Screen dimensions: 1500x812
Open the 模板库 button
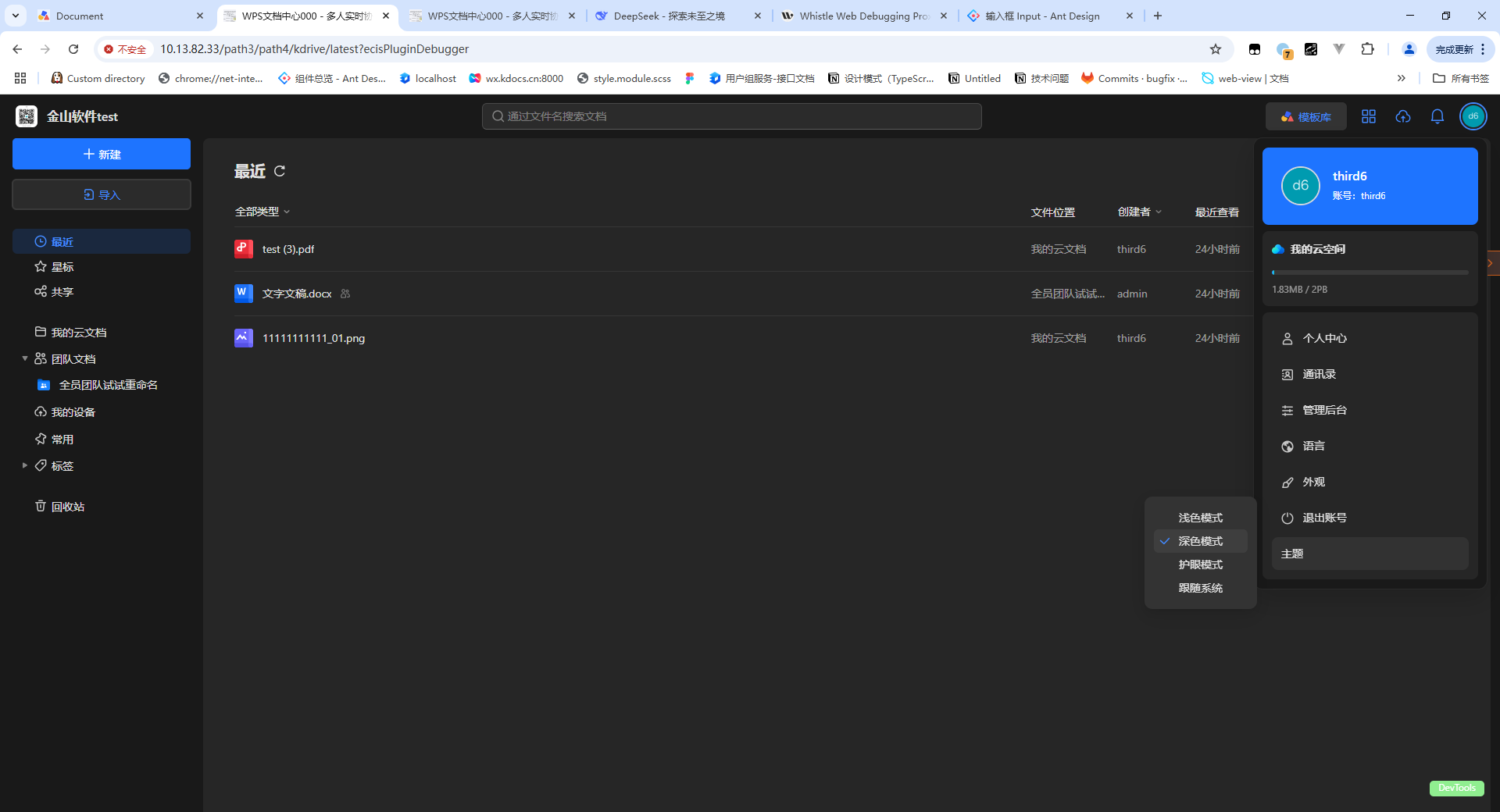click(x=1306, y=116)
